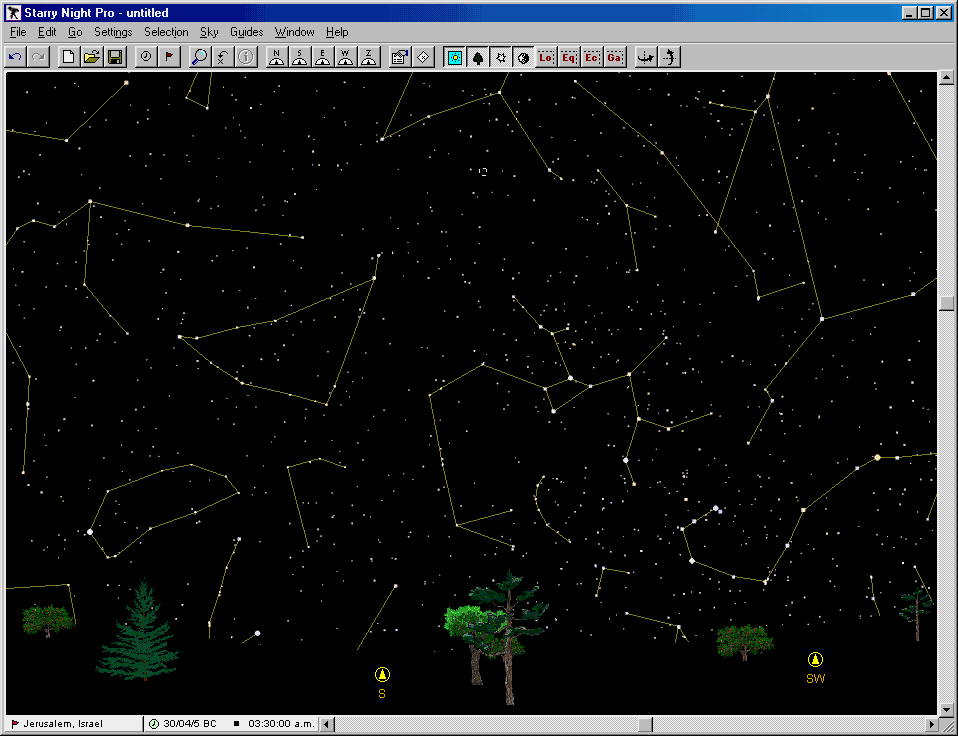Open the Help menu
The image size is (958, 736).
(337, 32)
